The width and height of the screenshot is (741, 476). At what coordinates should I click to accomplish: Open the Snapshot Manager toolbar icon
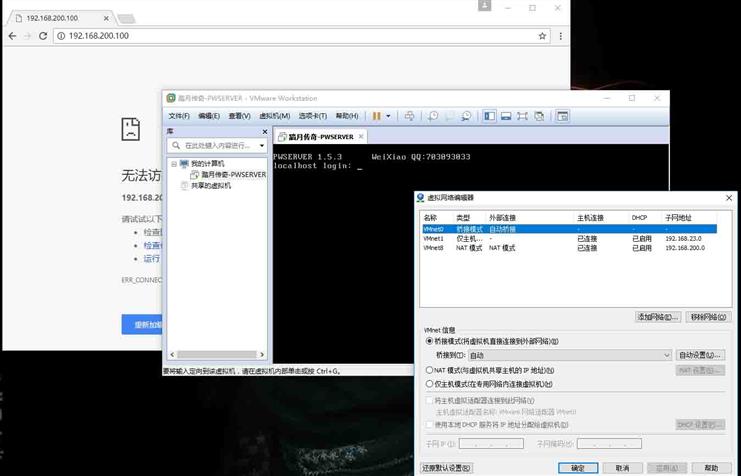point(466,116)
